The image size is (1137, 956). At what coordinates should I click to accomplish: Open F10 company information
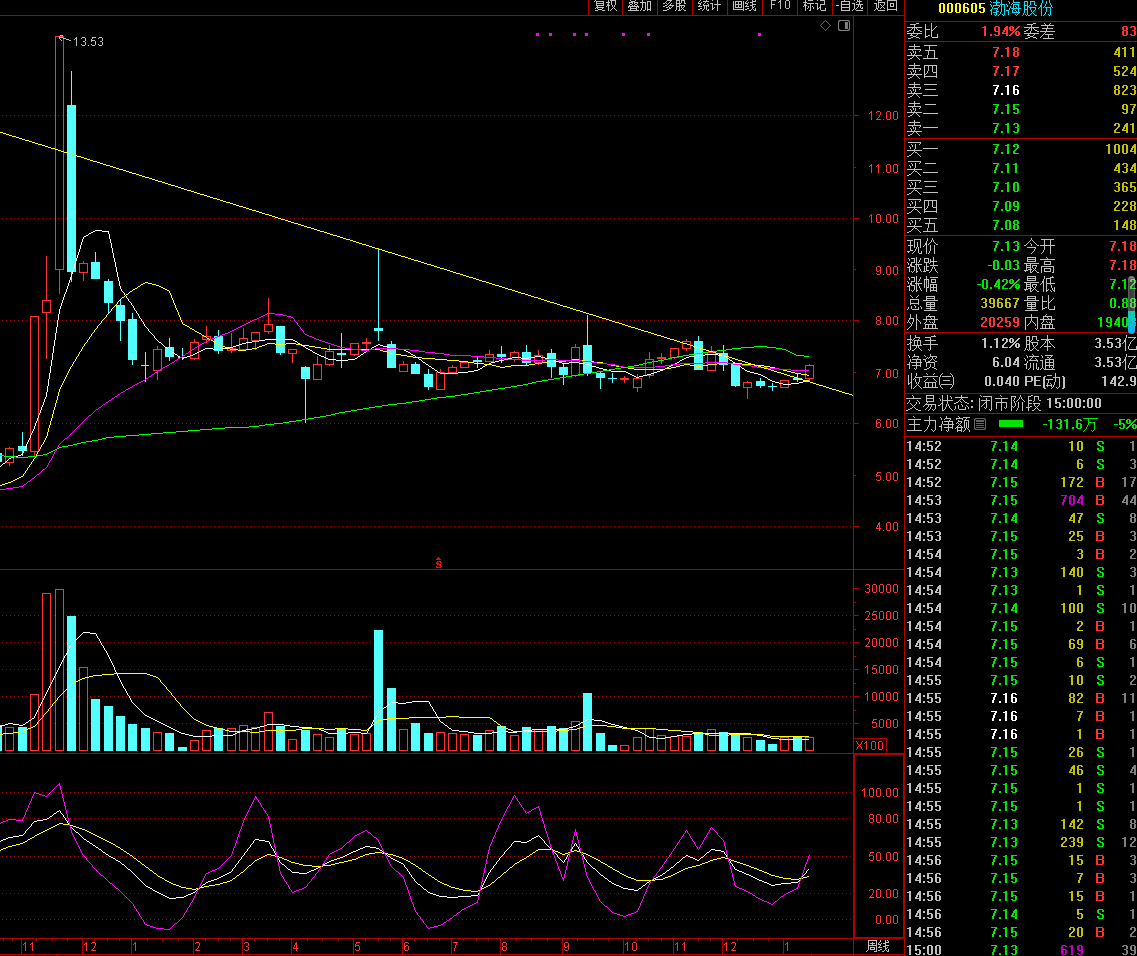pyautogui.click(x=780, y=6)
